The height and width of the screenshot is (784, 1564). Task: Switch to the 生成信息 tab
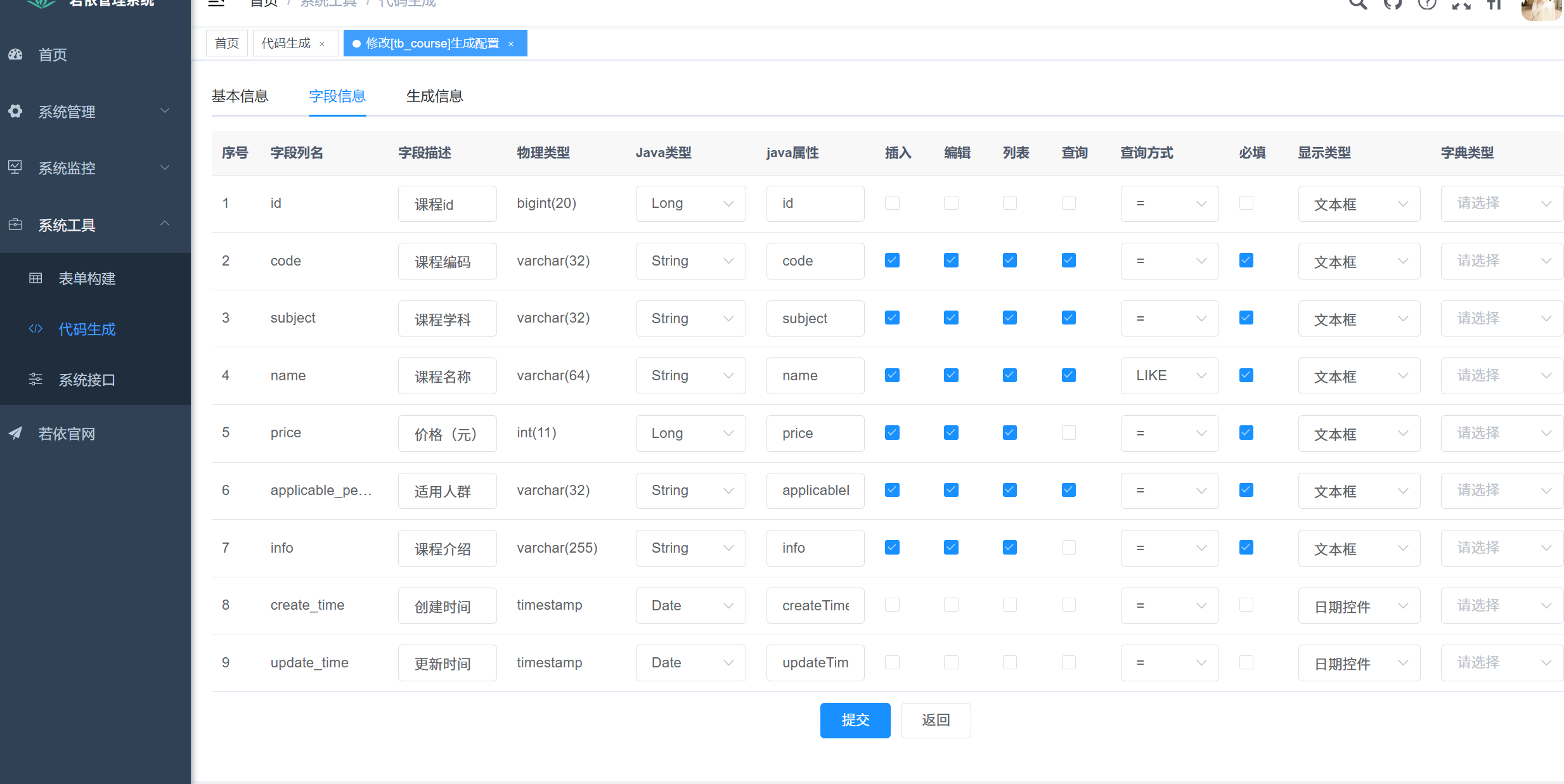[434, 96]
